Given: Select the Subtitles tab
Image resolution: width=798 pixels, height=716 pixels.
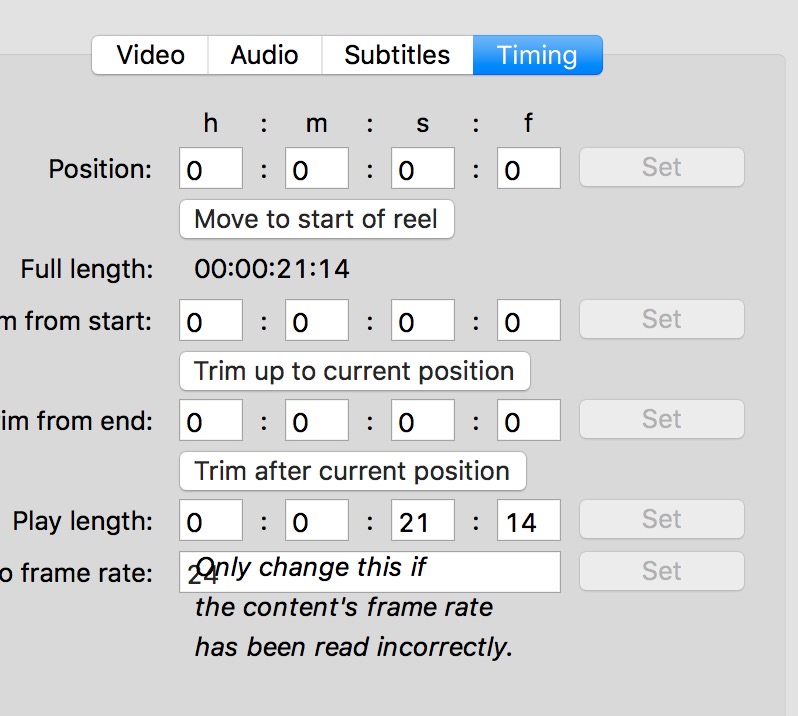Looking at the screenshot, I should (x=397, y=55).
